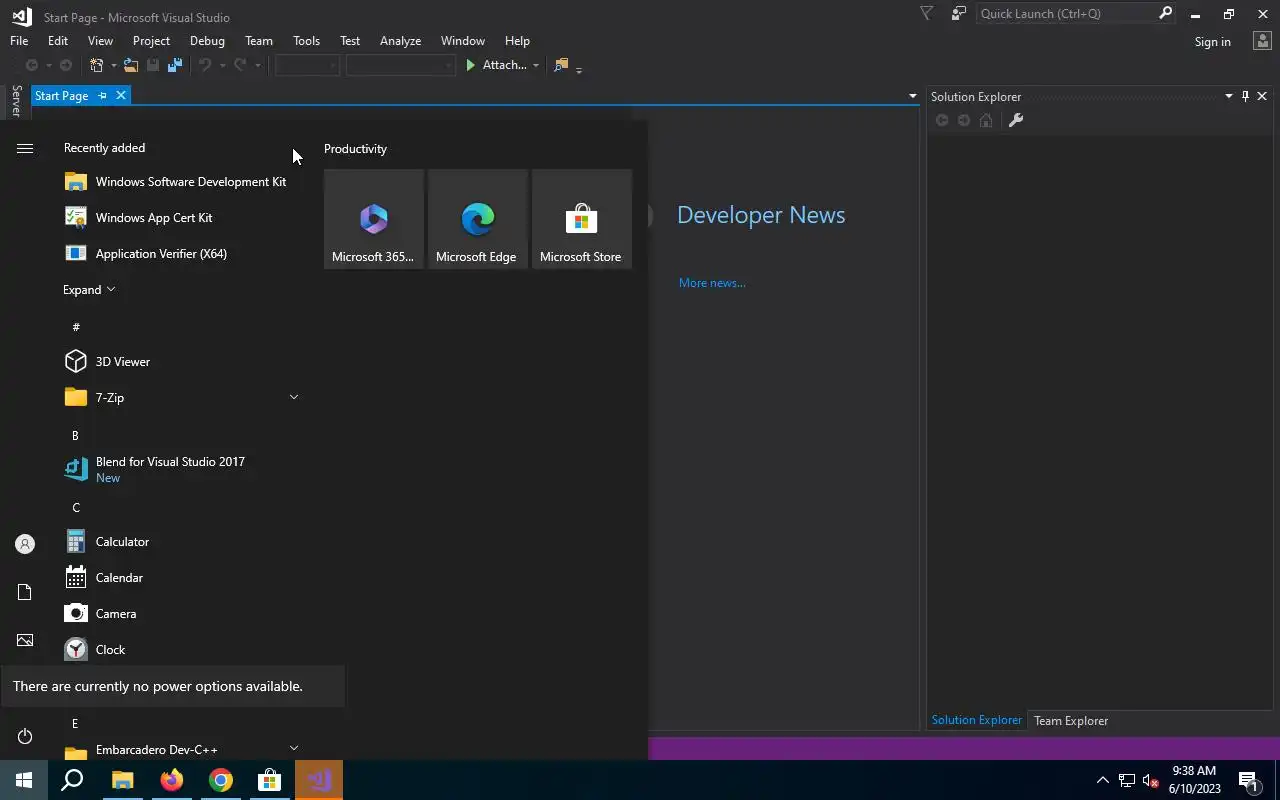
Task: Click the green Attach start arrow
Action: pos(470,65)
